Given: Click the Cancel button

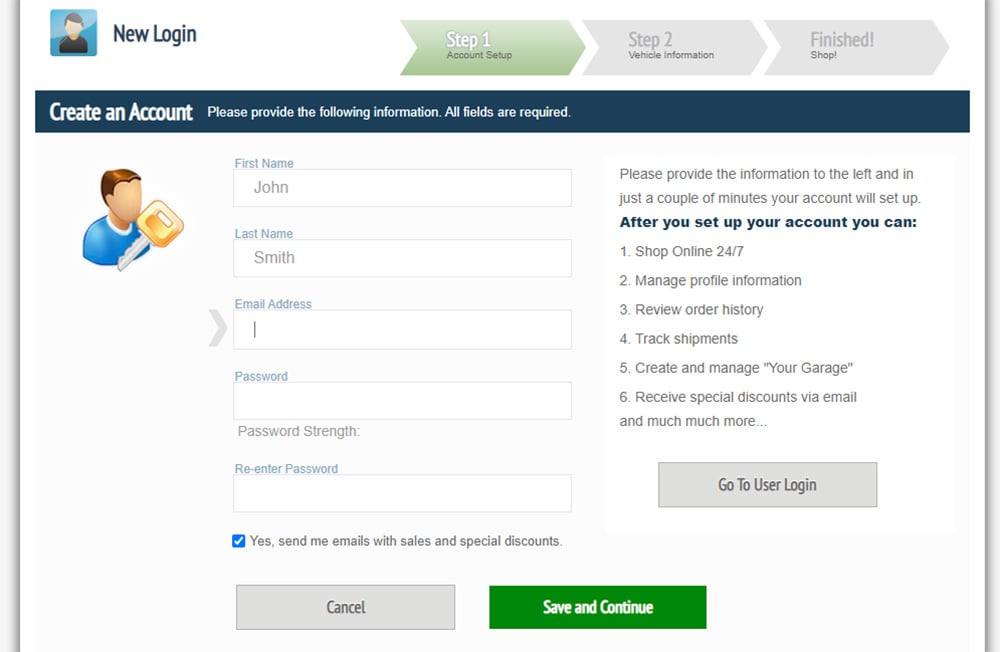Looking at the screenshot, I should [346, 607].
